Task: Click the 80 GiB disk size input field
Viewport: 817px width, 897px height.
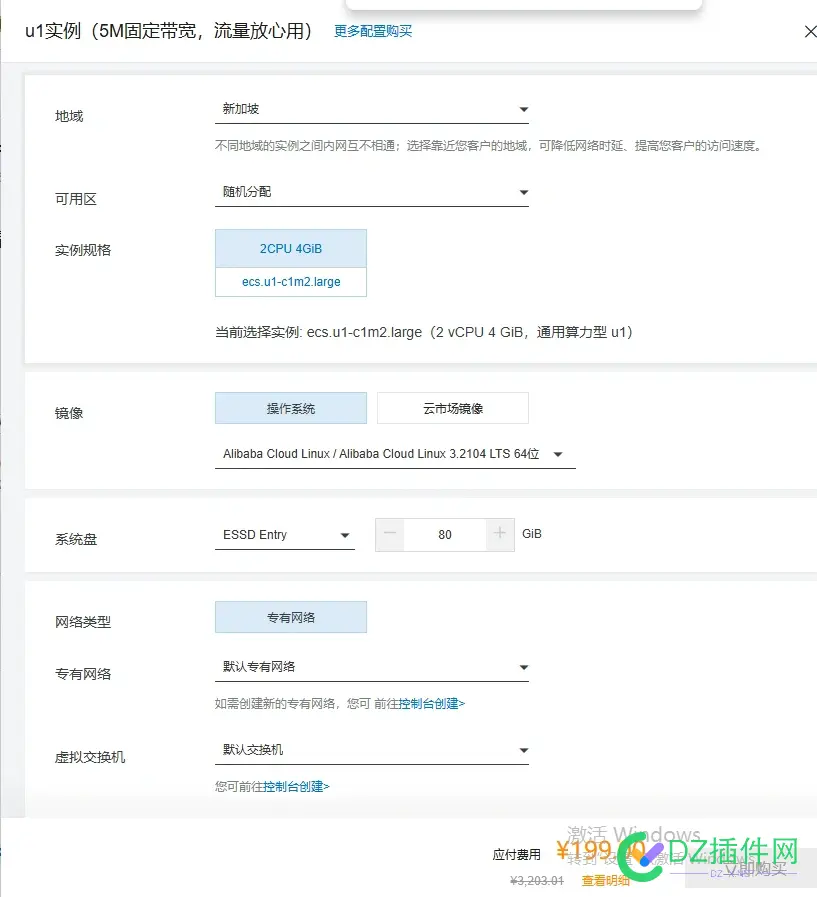Action: click(445, 535)
